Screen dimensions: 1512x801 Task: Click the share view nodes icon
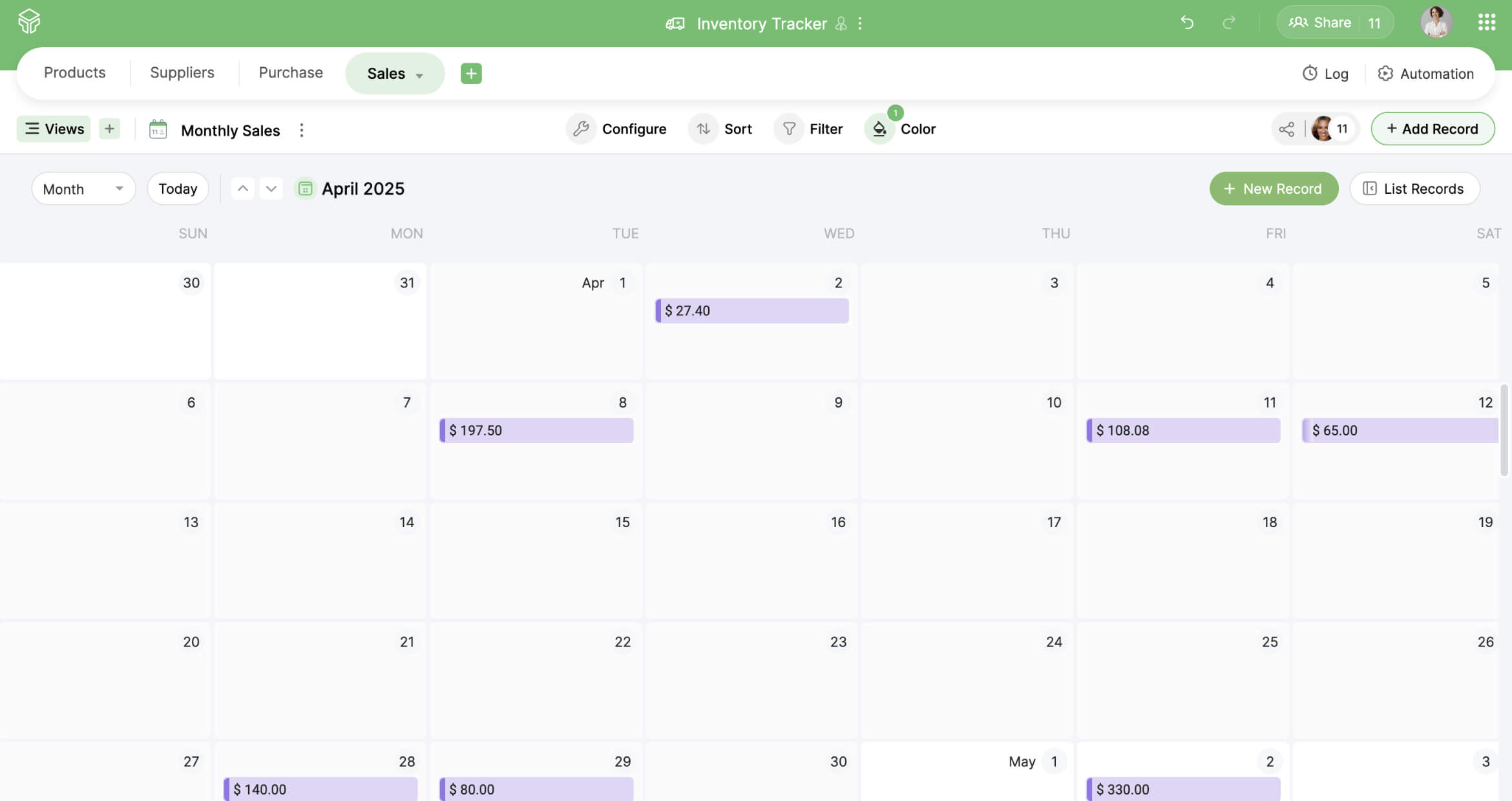pyautogui.click(x=1286, y=129)
